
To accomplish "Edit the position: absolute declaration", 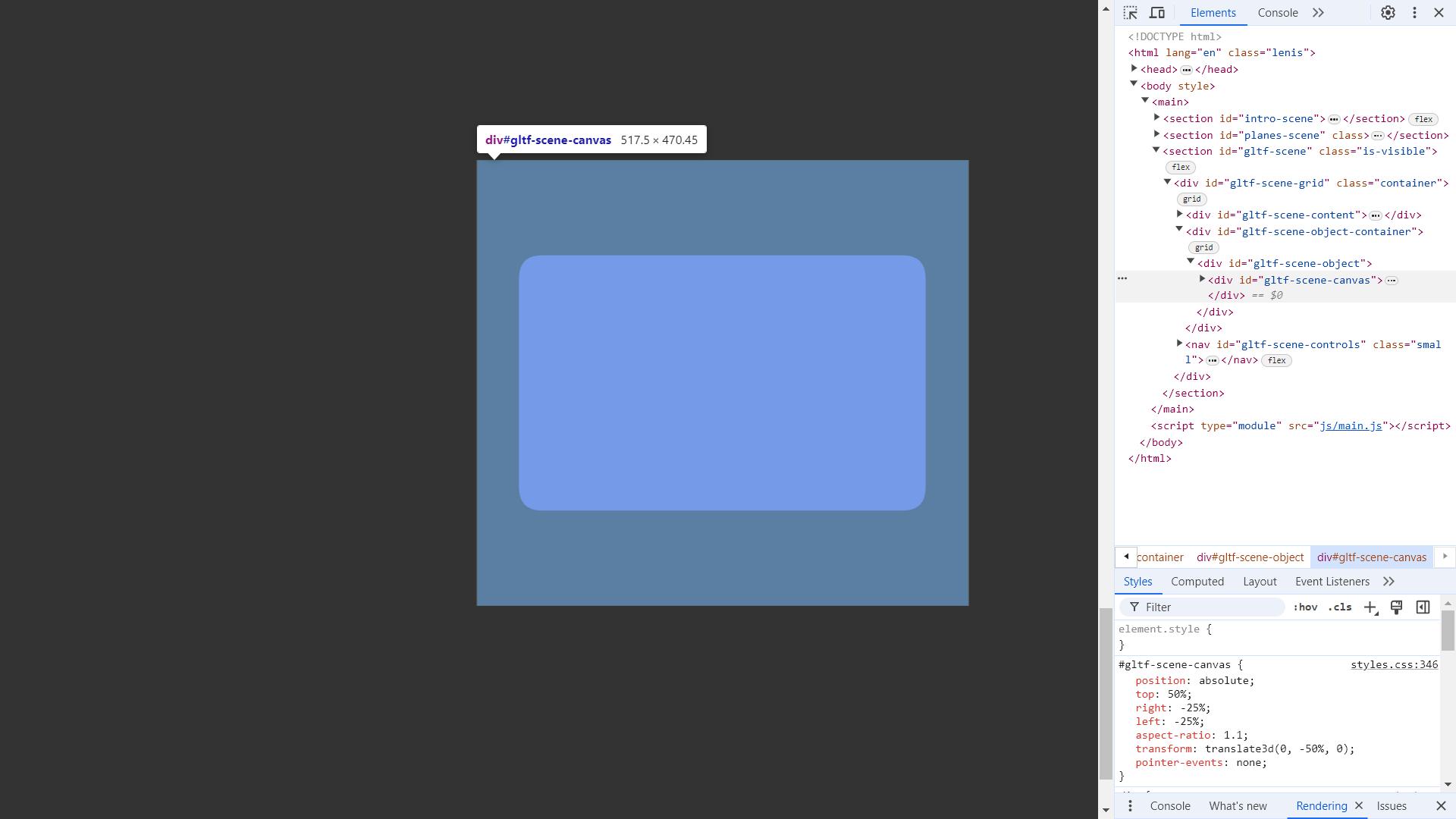I will click(1194, 681).
